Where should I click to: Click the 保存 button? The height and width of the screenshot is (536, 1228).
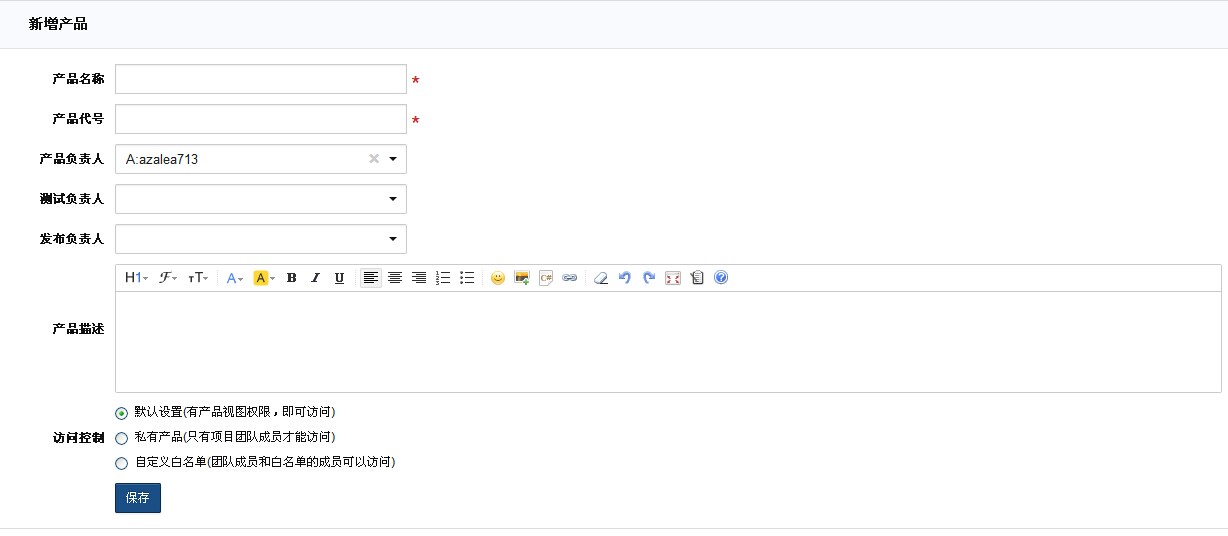point(138,498)
